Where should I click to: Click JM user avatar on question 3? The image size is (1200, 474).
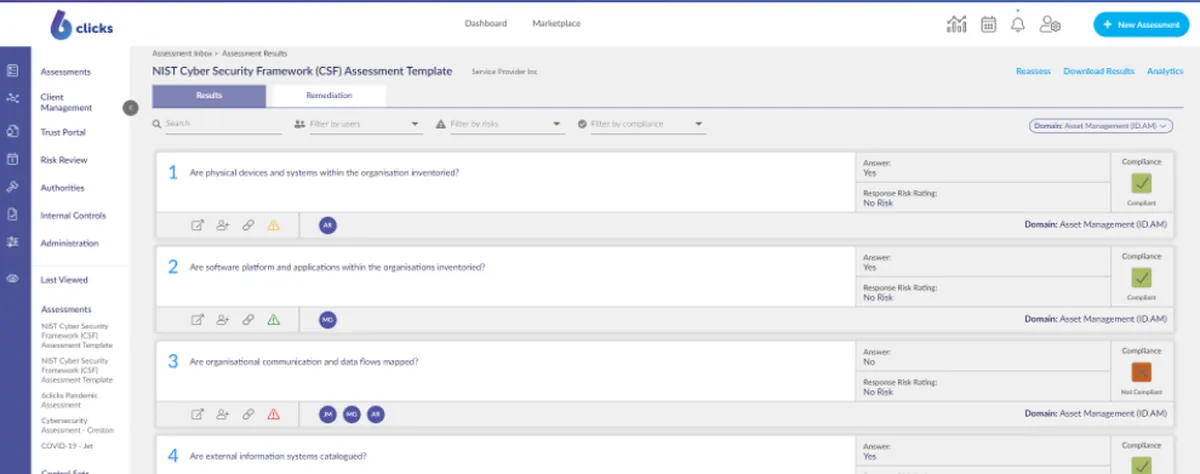pyautogui.click(x=328, y=413)
